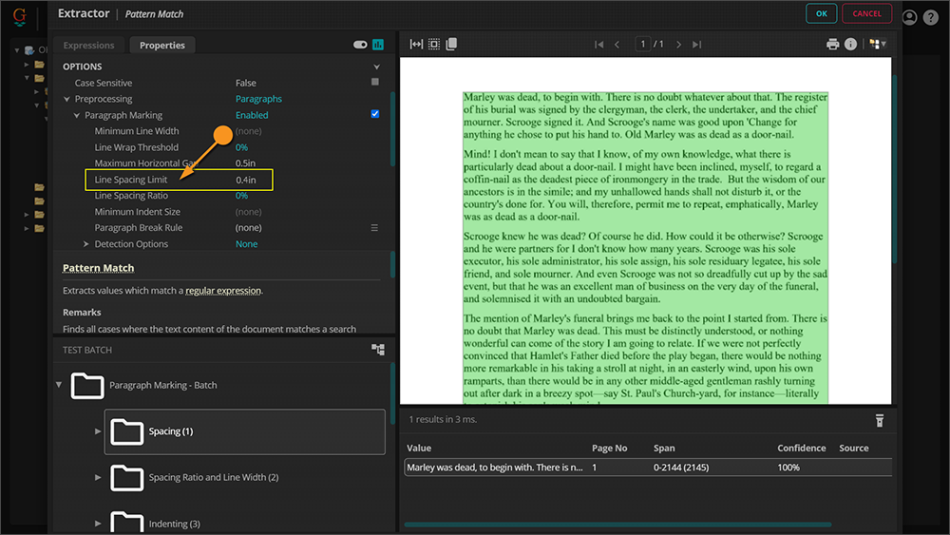Open the help question mark icon
Image resolution: width=950 pixels, height=535 pixels.
tap(931, 17)
